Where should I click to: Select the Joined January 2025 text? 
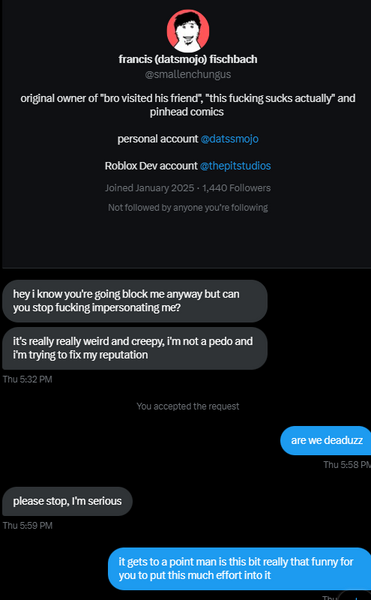150,188
